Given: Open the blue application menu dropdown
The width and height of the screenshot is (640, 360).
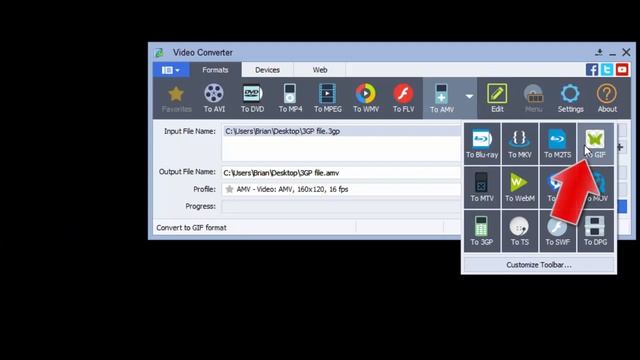Looking at the screenshot, I should [171, 70].
